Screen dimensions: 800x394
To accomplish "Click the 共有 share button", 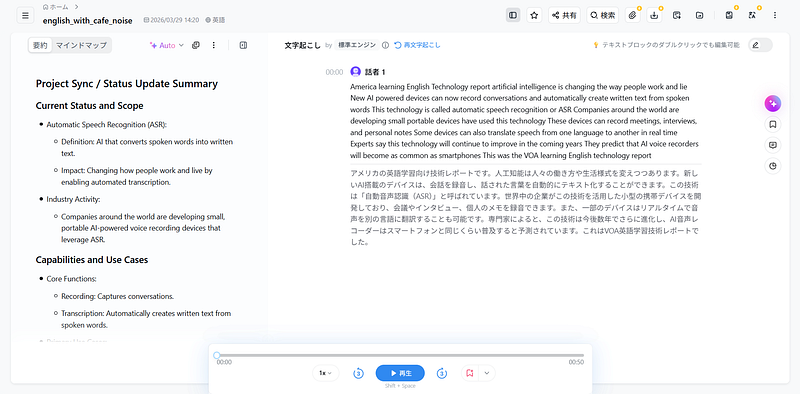I will [565, 15].
